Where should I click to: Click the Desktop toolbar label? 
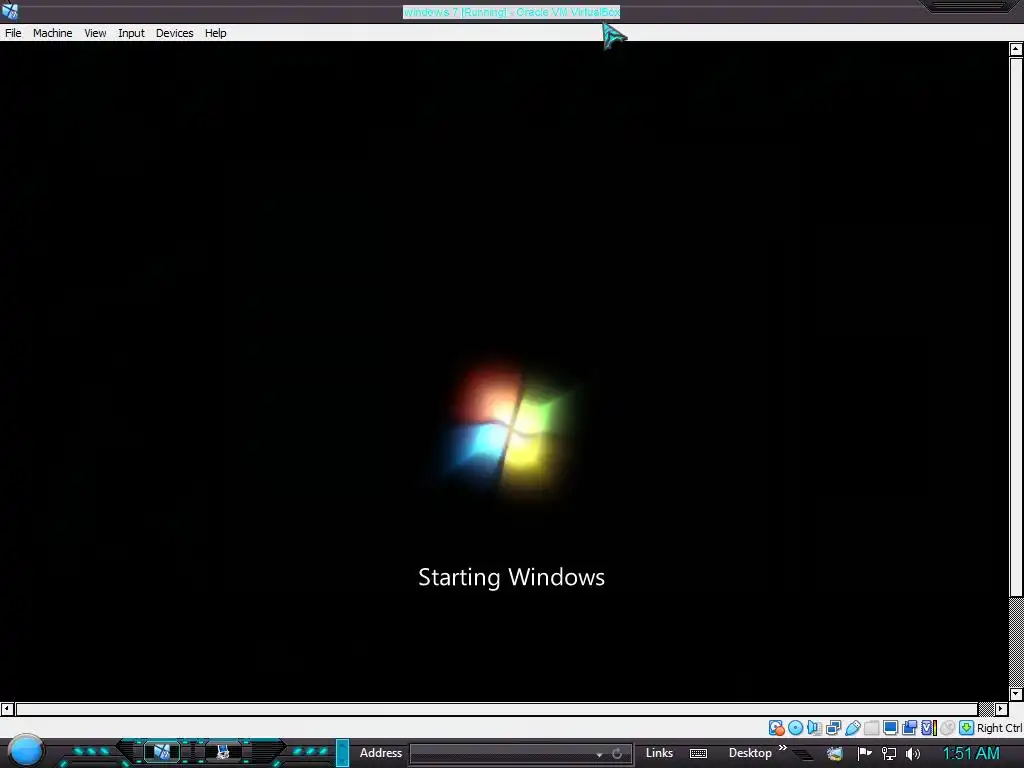750,753
